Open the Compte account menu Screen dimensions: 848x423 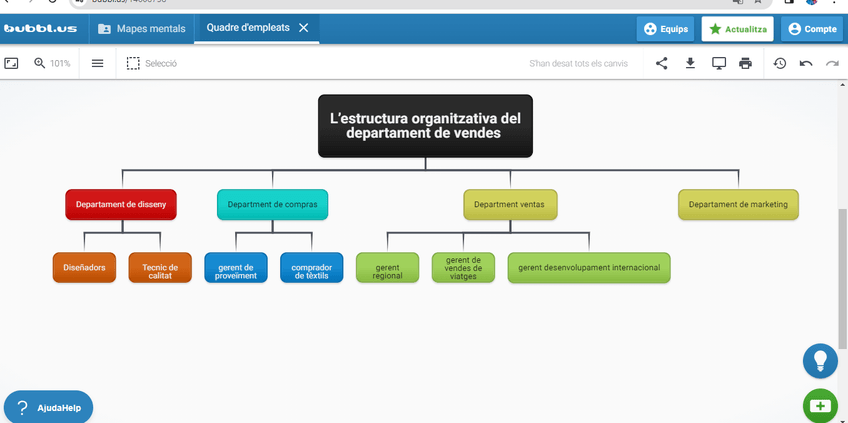coord(811,29)
